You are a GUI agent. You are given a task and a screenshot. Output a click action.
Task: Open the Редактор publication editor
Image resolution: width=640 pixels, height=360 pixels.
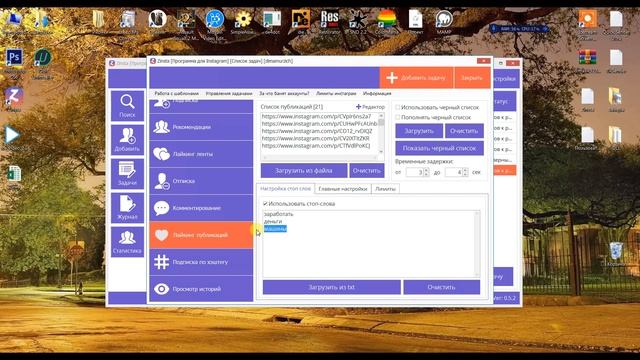tap(370, 107)
